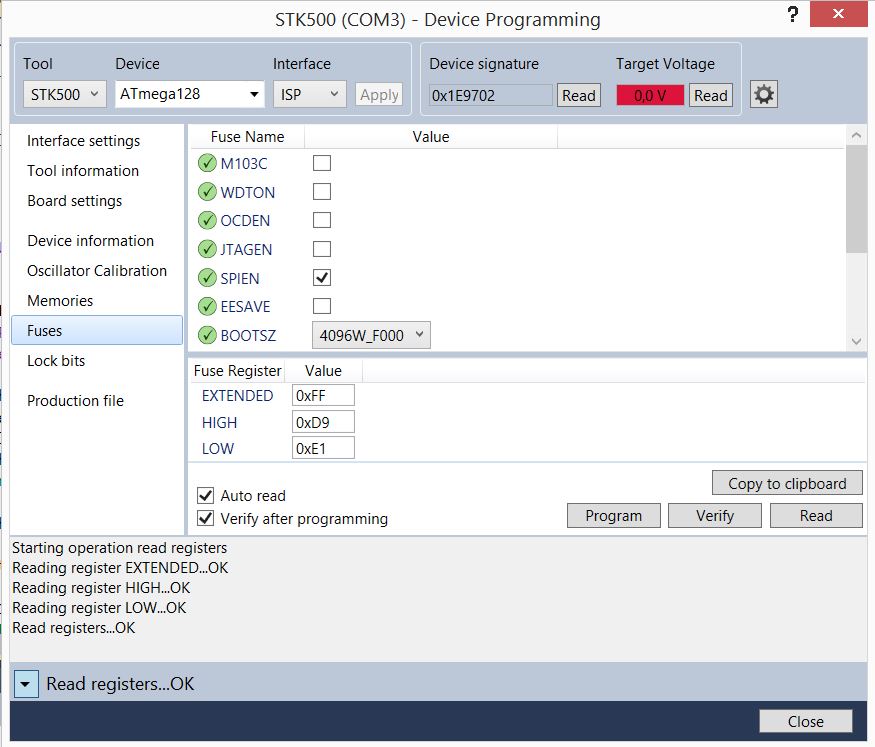This screenshot has width=875, height=747.
Task: Open the Interface dropdown showing ISP
Action: pyautogui.click(x=310, y=94)
